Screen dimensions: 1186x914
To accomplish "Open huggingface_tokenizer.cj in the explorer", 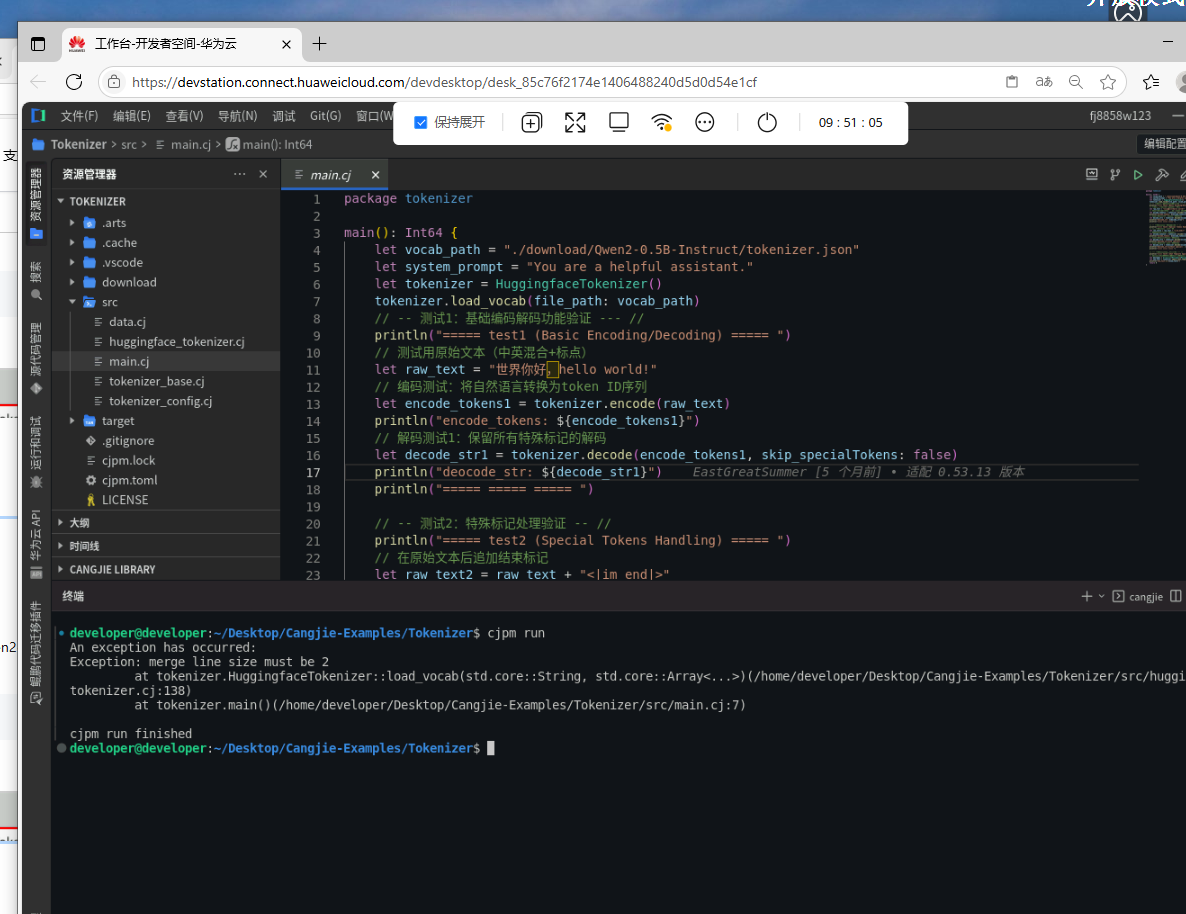I will pyautogui.click(x=176, y=342).
